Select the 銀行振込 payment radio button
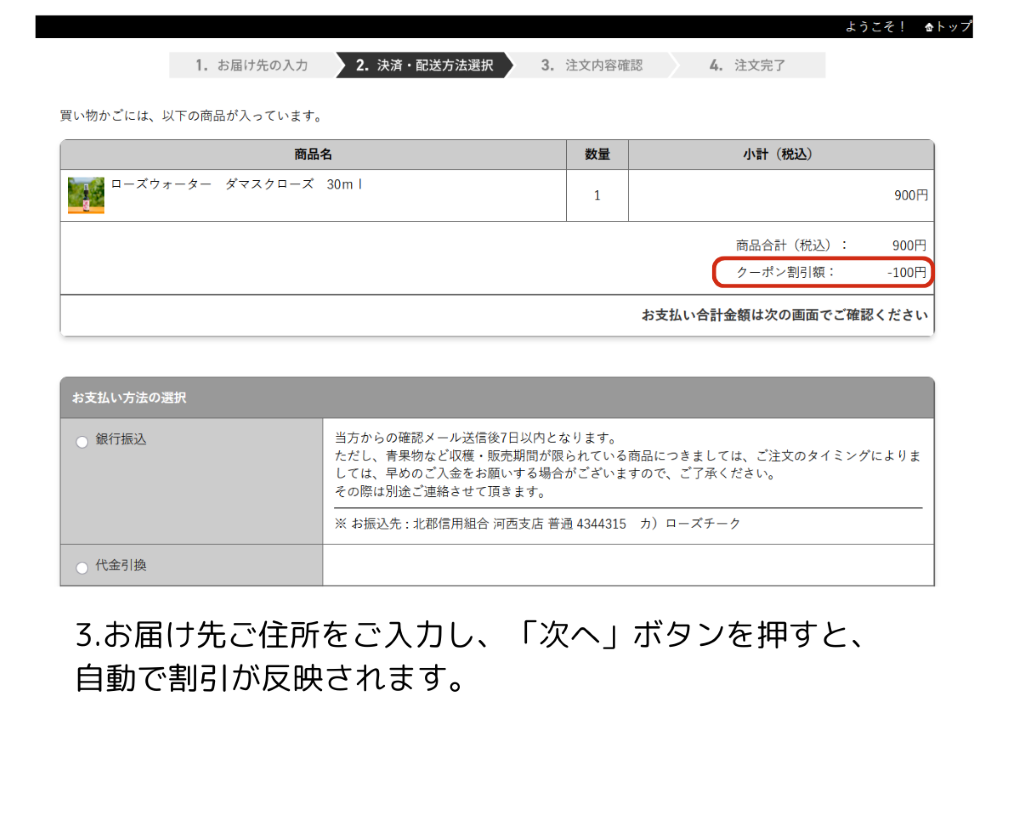This screenshot has height=816, width=1026. click(82, 442)
